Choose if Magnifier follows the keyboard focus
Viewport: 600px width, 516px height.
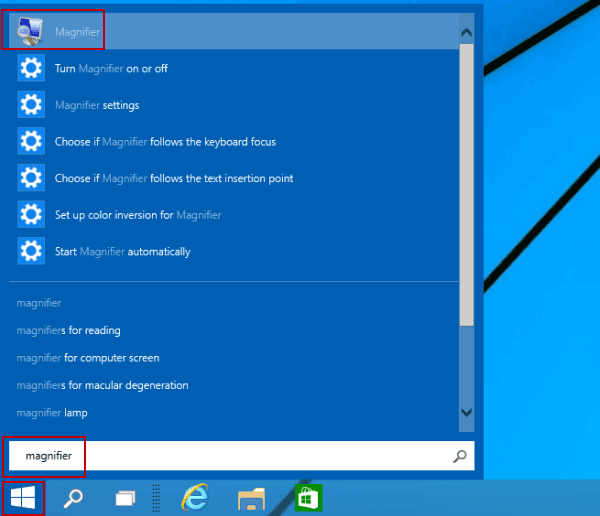165,142
